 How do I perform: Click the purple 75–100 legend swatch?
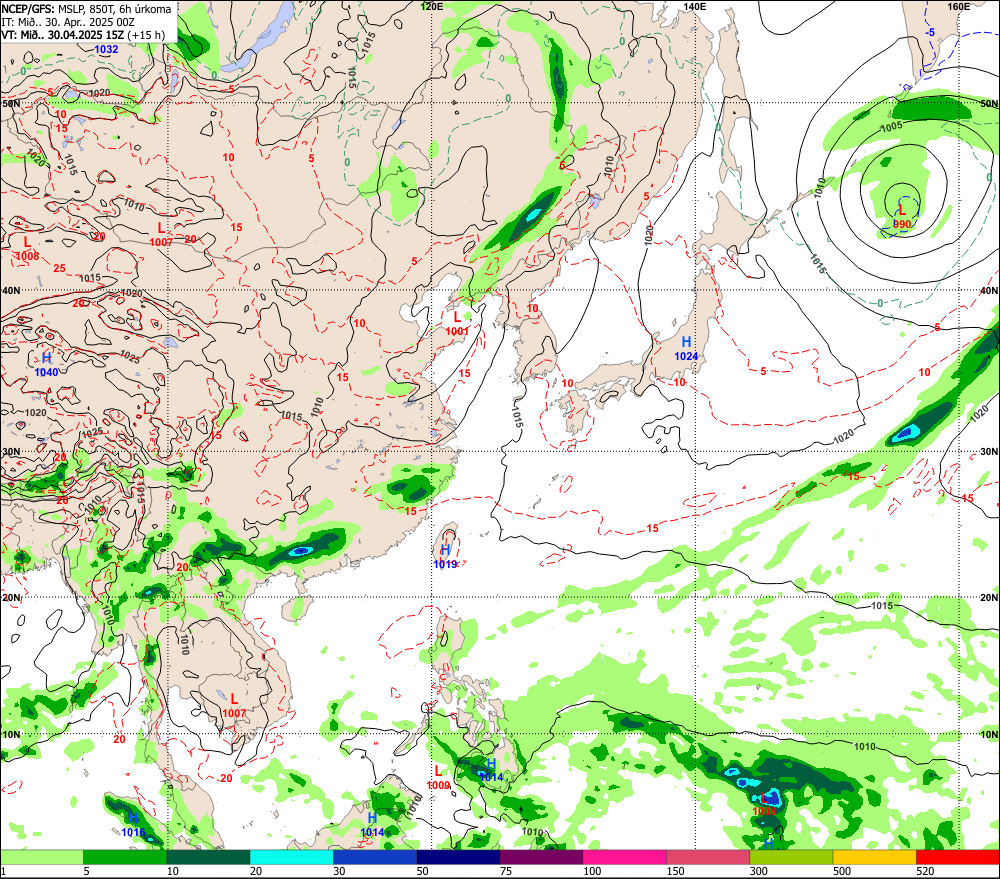click(x=541, y=857)
